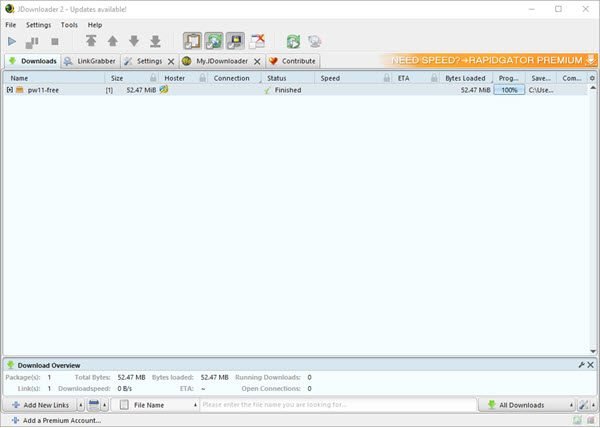Open the Settings menu
600x428 pixels.
coord(38,25)
